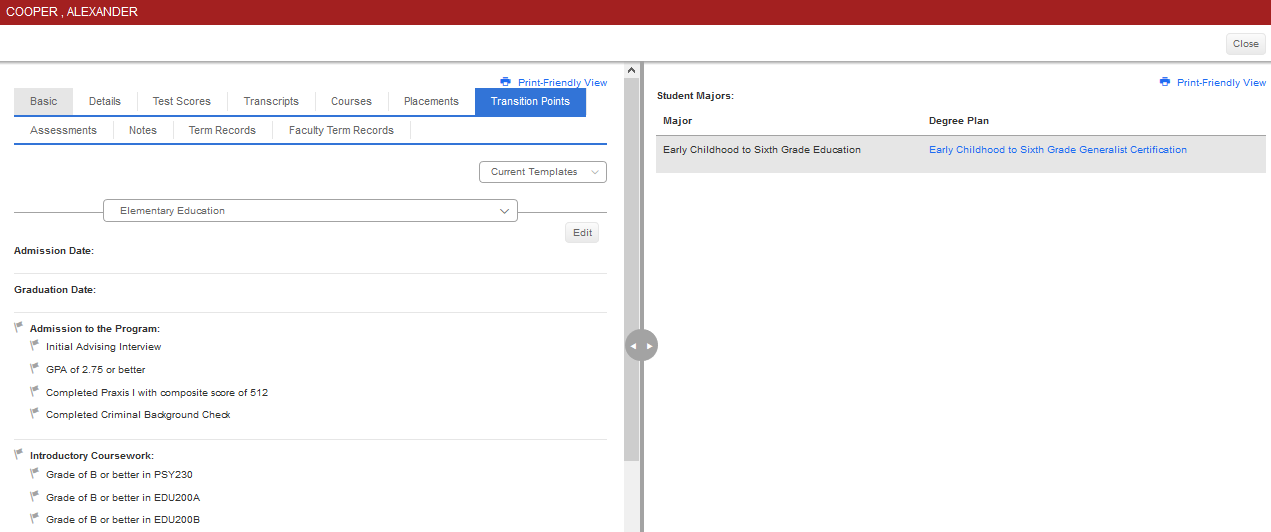Click the Admission Date label
Screen dimensions: 1271x532
point(54,251)
